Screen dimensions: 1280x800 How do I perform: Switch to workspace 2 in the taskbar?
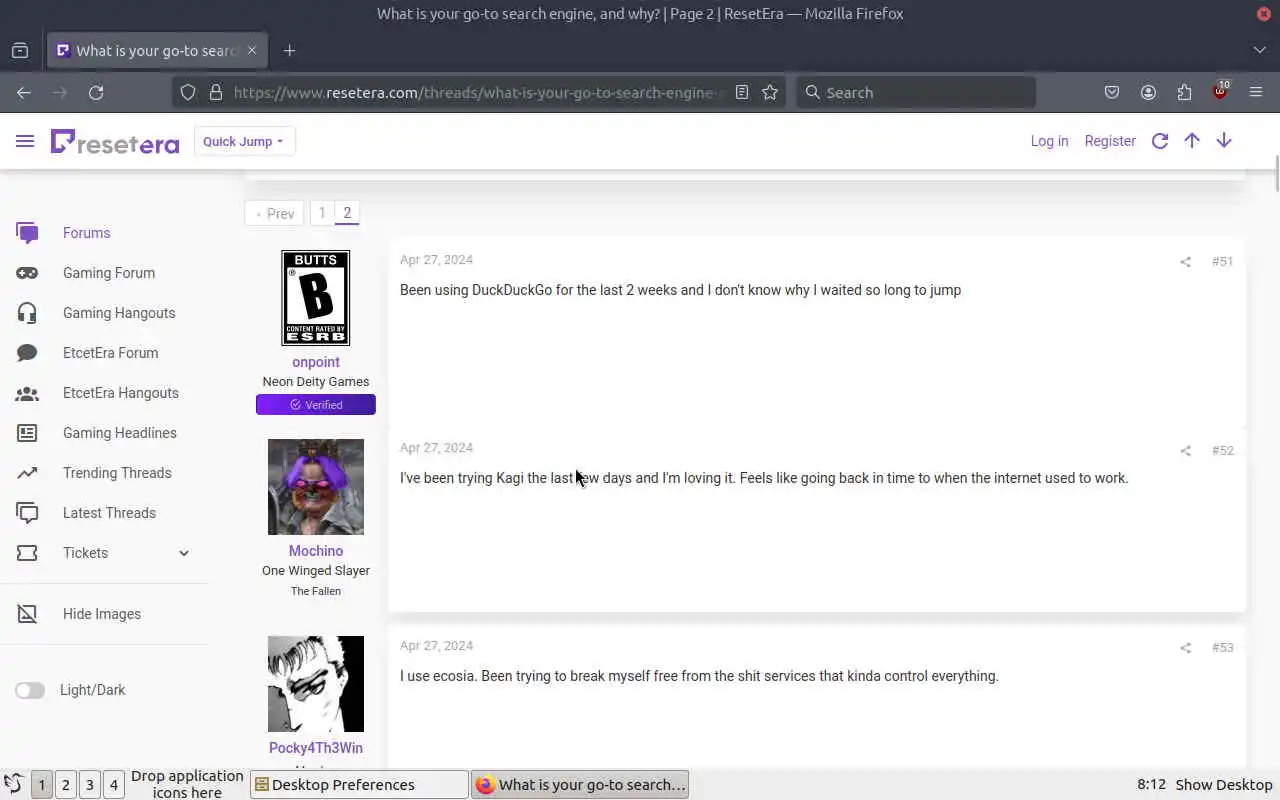coord(65,785)
